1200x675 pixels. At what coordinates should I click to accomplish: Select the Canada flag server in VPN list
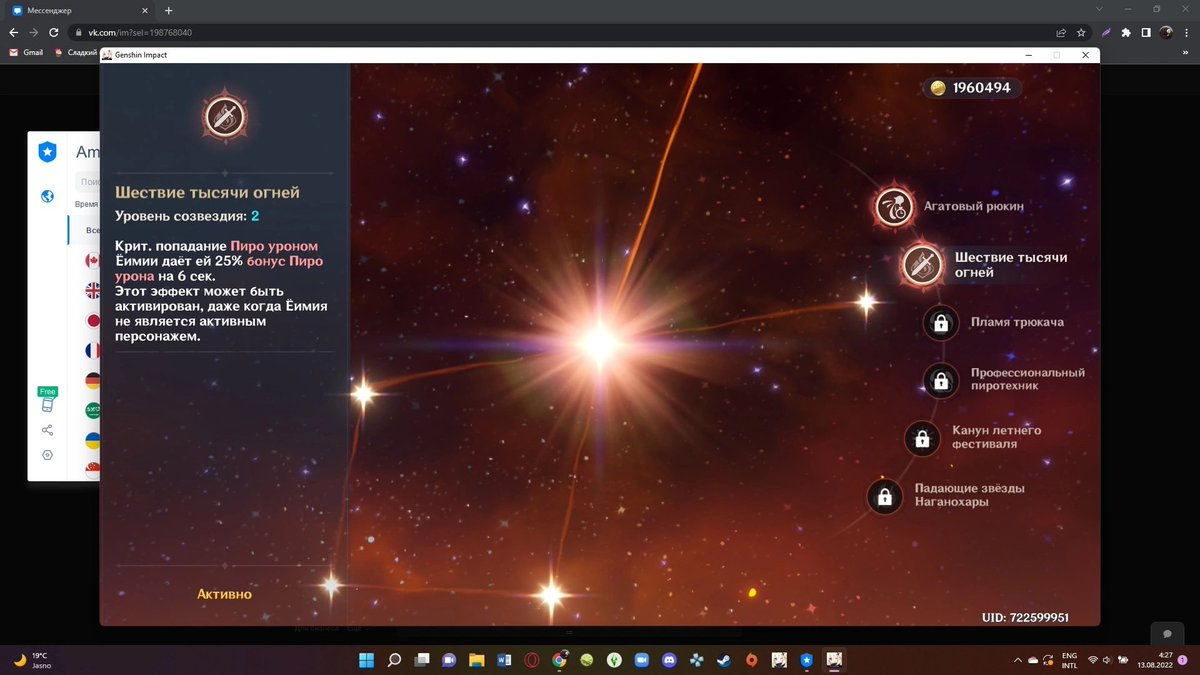pos(92,261)
